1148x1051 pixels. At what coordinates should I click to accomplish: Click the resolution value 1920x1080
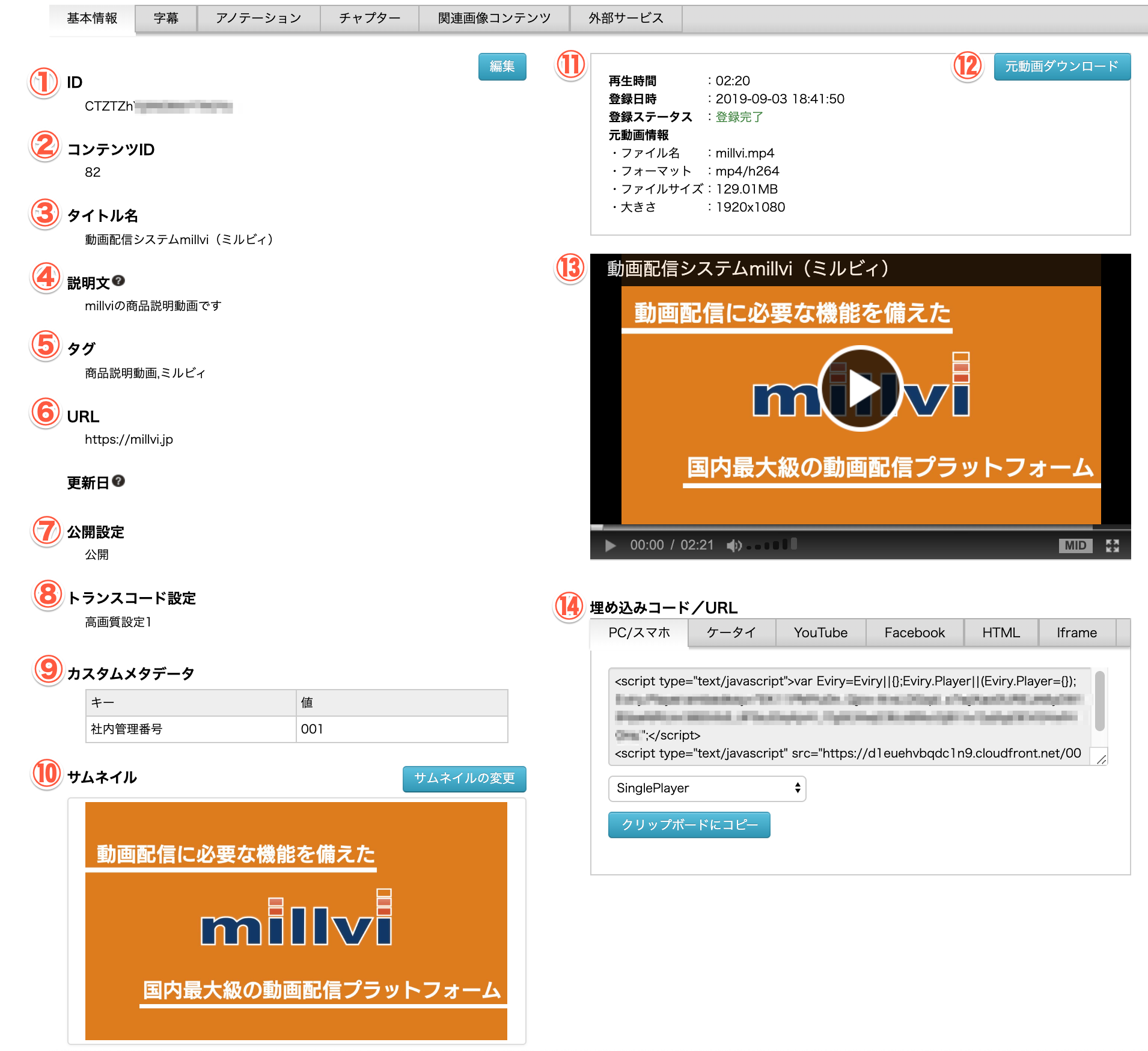[750, 207]
